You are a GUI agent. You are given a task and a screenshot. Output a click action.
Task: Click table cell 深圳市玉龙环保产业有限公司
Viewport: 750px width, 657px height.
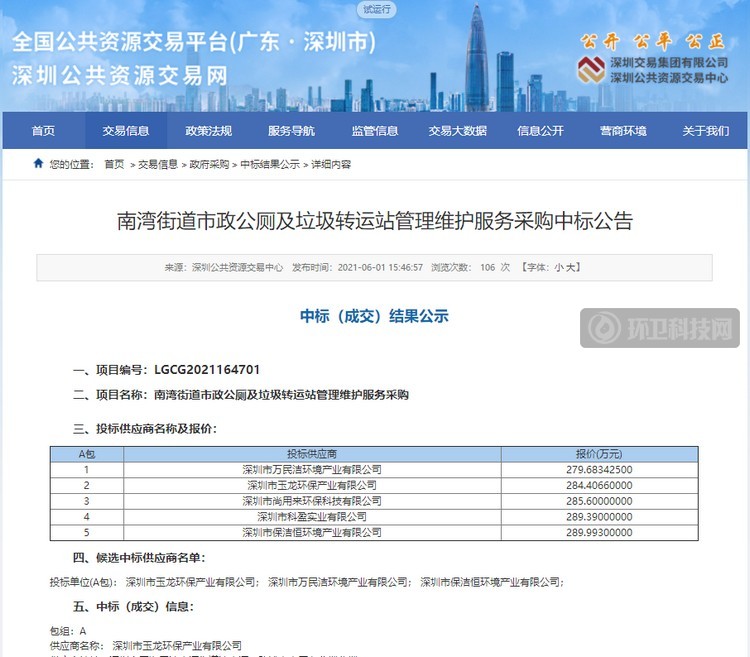[312, 485]
